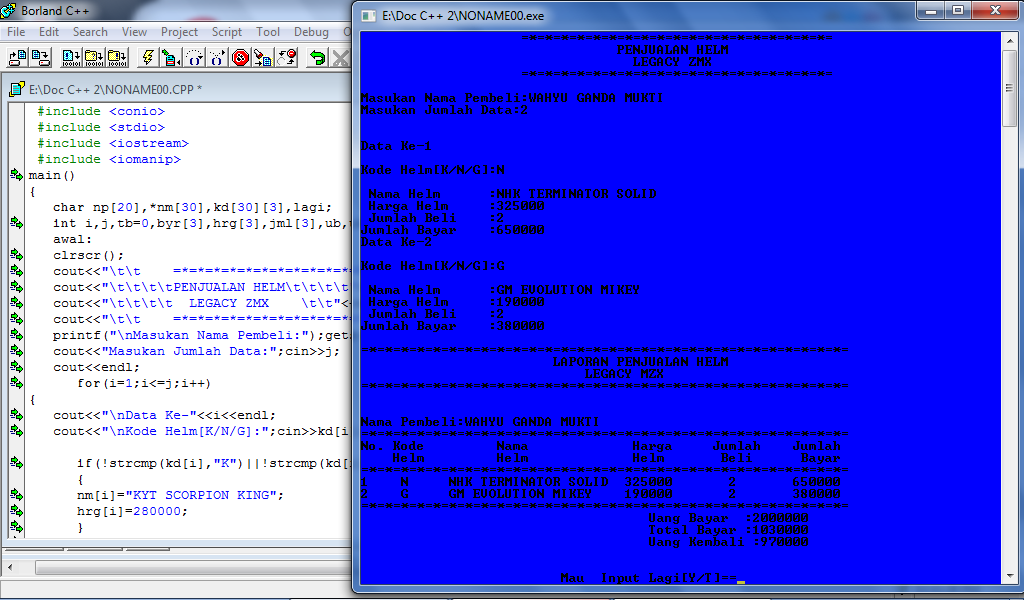Click gutter marker beside KYT SCORPION KING line

tap(16, 495)
